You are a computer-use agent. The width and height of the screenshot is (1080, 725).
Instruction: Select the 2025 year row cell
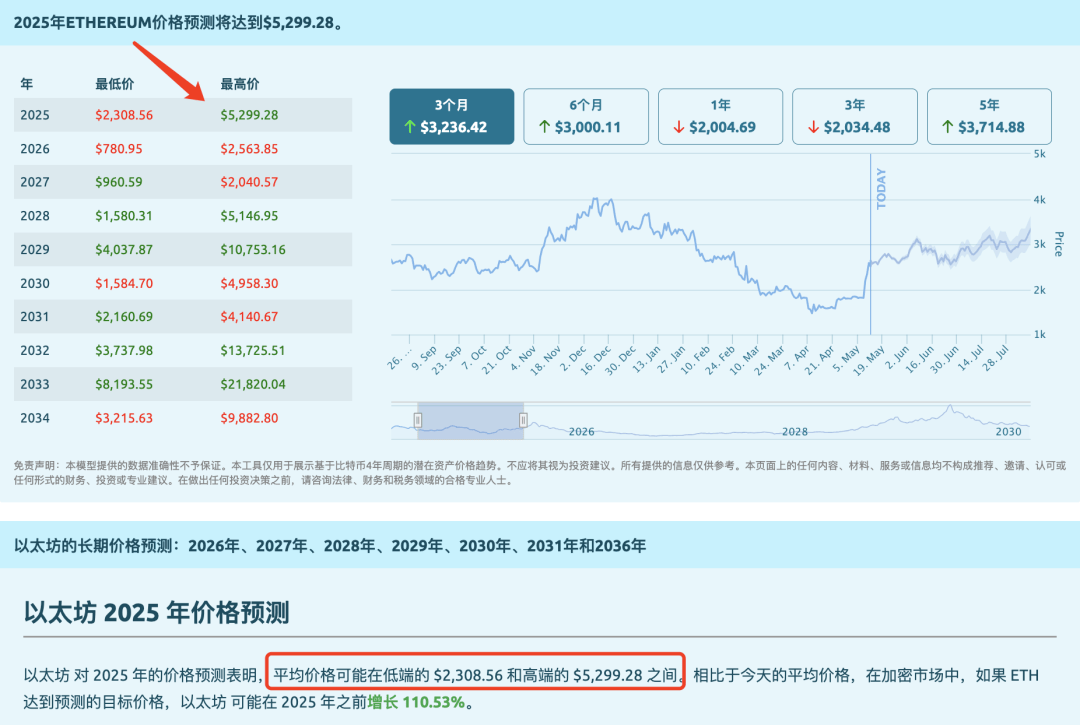coord(34,115)
